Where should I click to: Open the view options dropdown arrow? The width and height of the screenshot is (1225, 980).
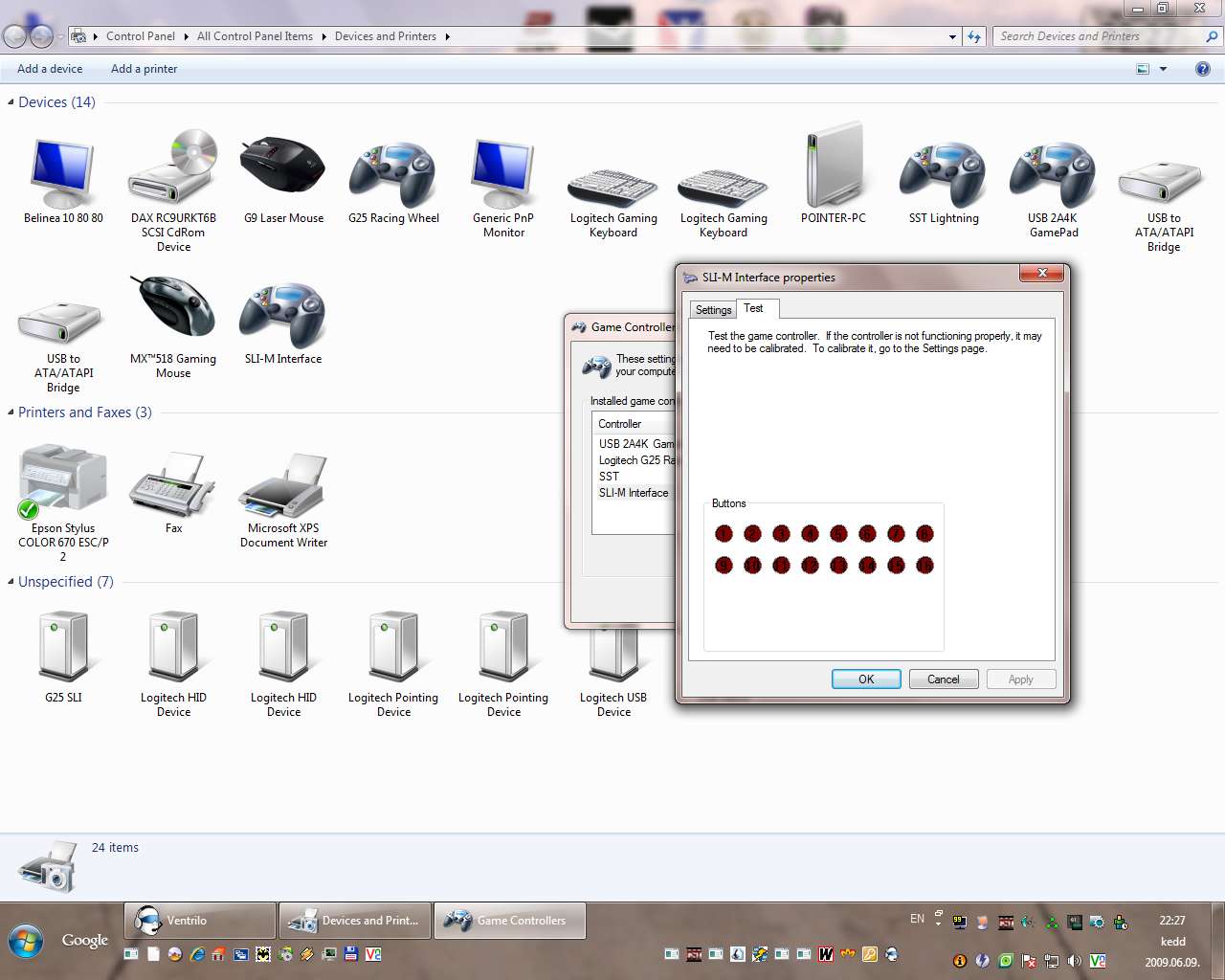click(1164, 69)
